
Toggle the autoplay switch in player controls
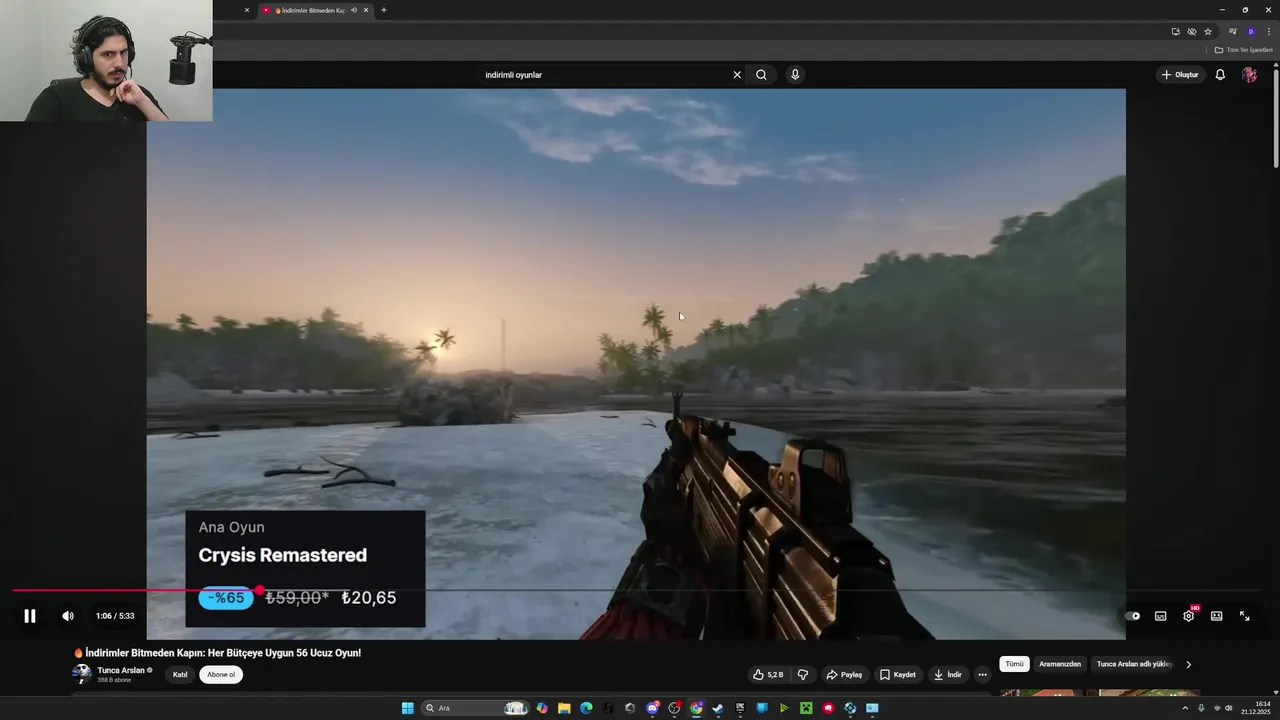click(1132, 616)
